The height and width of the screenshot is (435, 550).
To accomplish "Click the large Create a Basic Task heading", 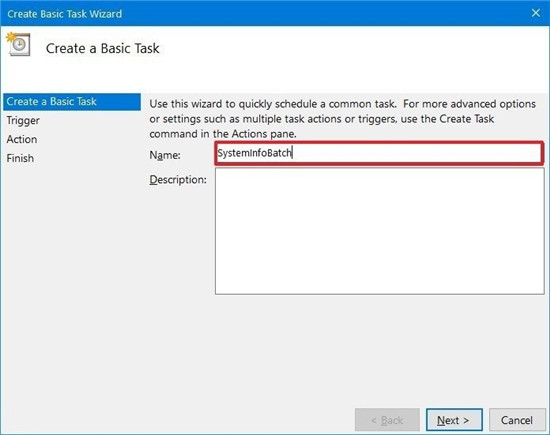I will (x=102, y=48).
